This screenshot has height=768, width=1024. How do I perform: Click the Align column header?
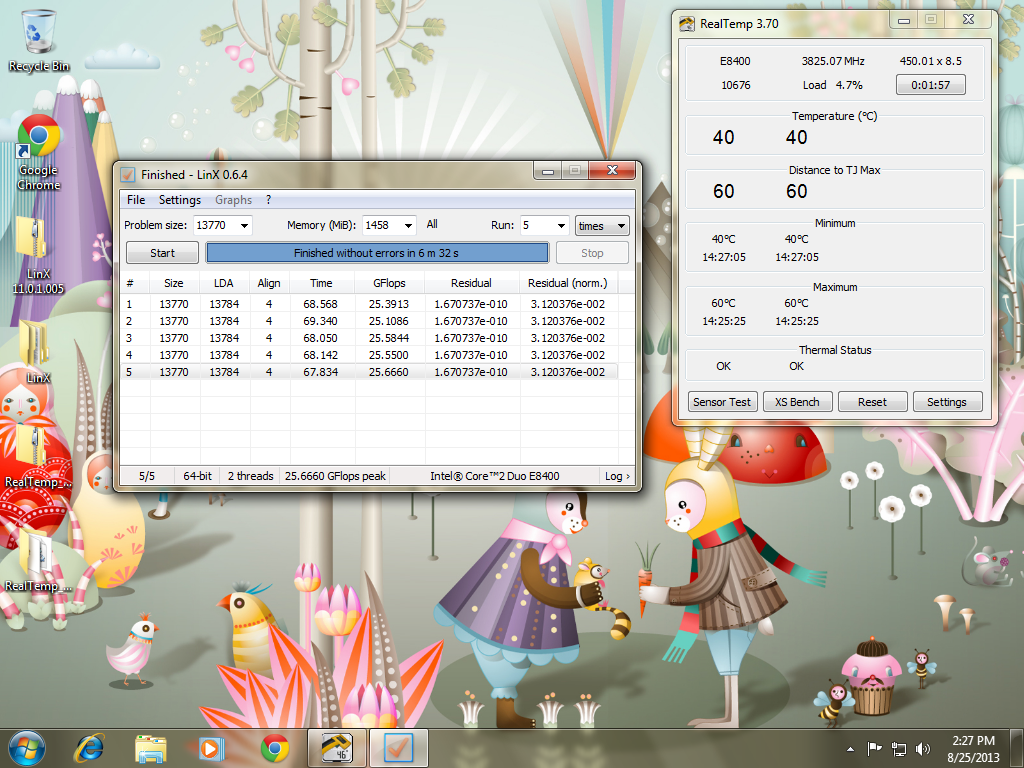[268, 283]
